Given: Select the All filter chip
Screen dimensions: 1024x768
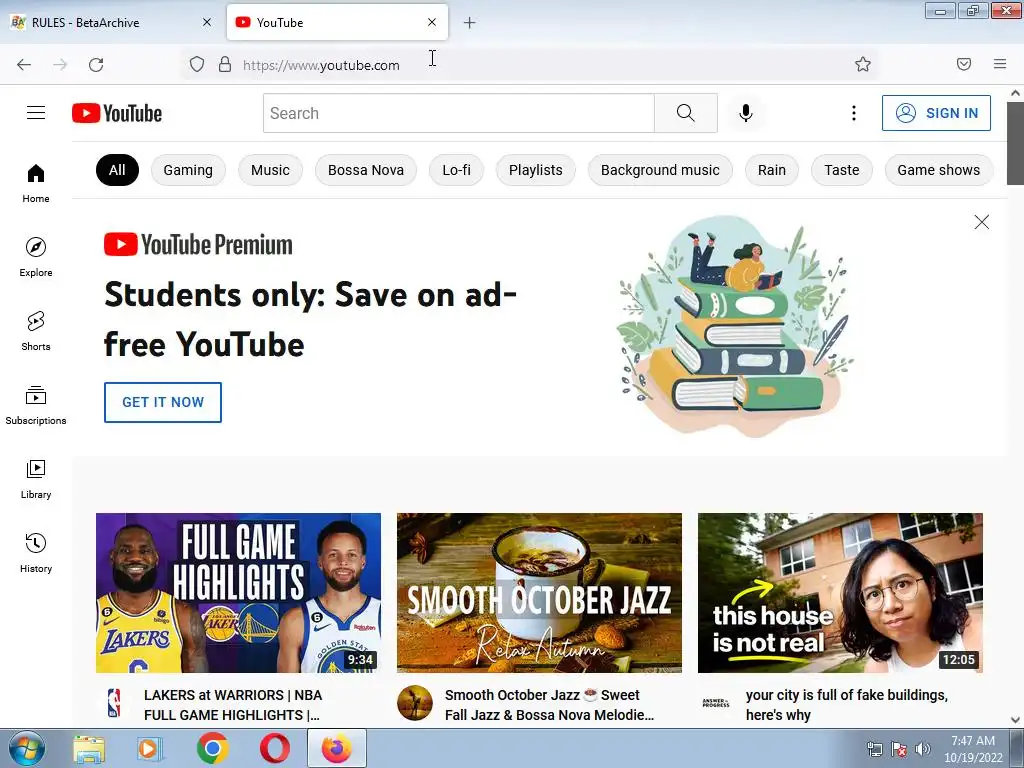Looking at the screenshot, I should (x=118, y=170).
